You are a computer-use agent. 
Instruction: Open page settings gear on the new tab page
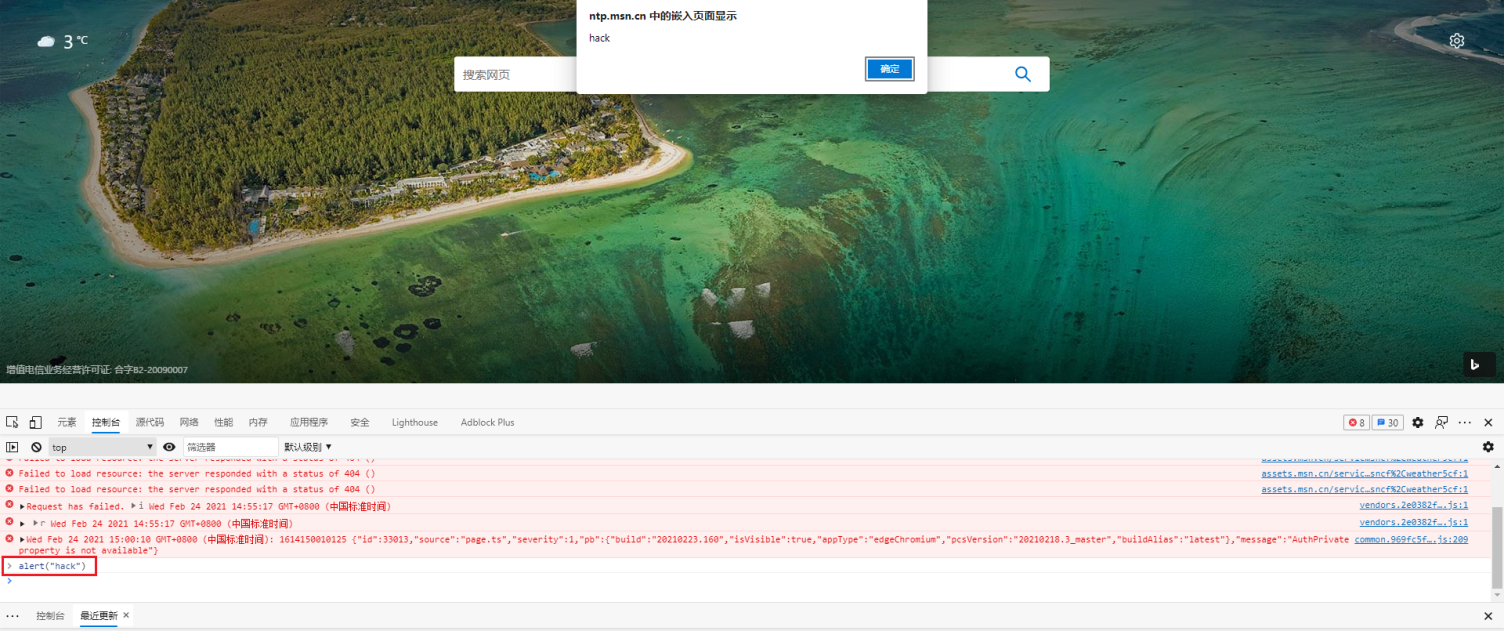[1457, 41]
